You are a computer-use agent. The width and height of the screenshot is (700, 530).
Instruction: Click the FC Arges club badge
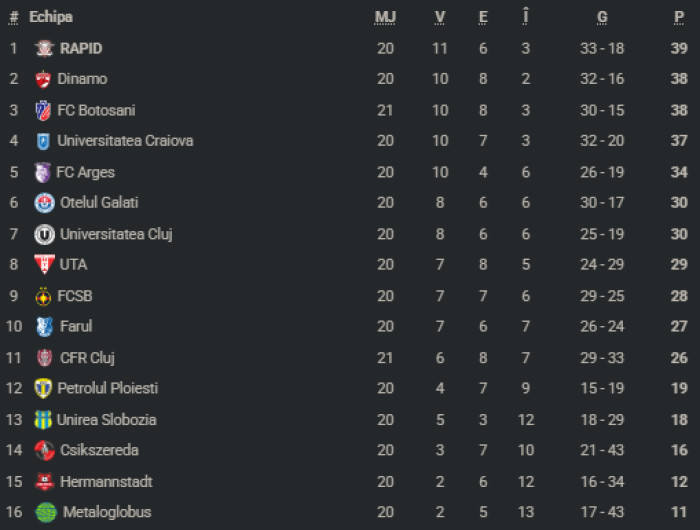42,172
